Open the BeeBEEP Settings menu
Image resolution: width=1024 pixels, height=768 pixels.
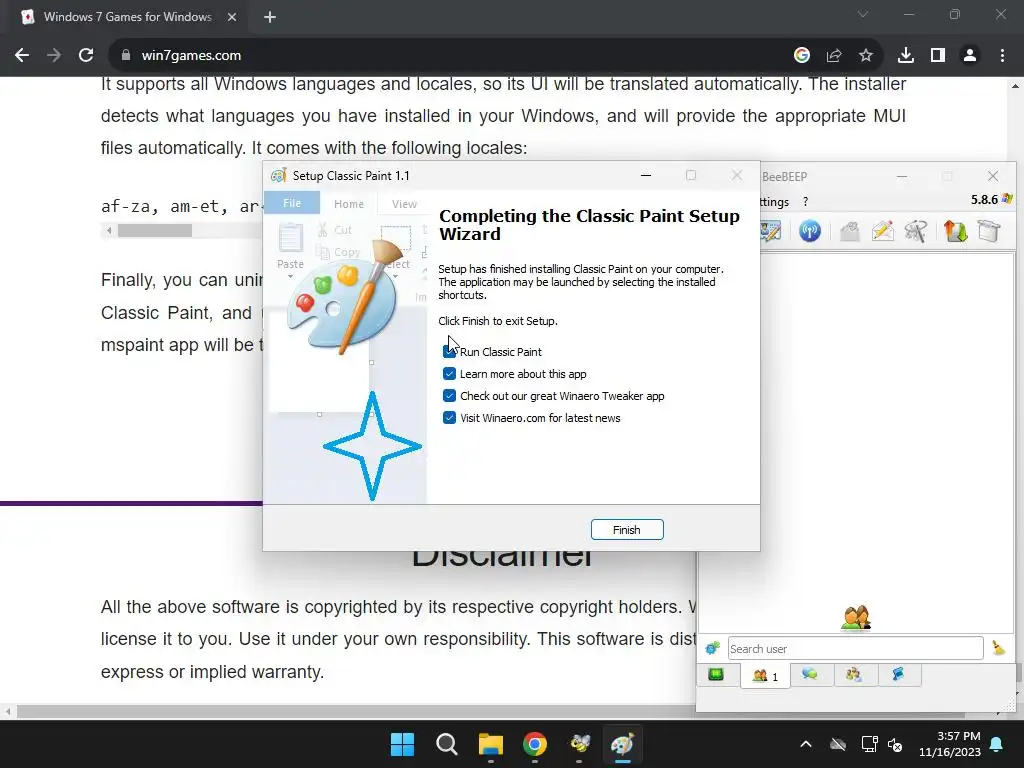coord(775,202)
